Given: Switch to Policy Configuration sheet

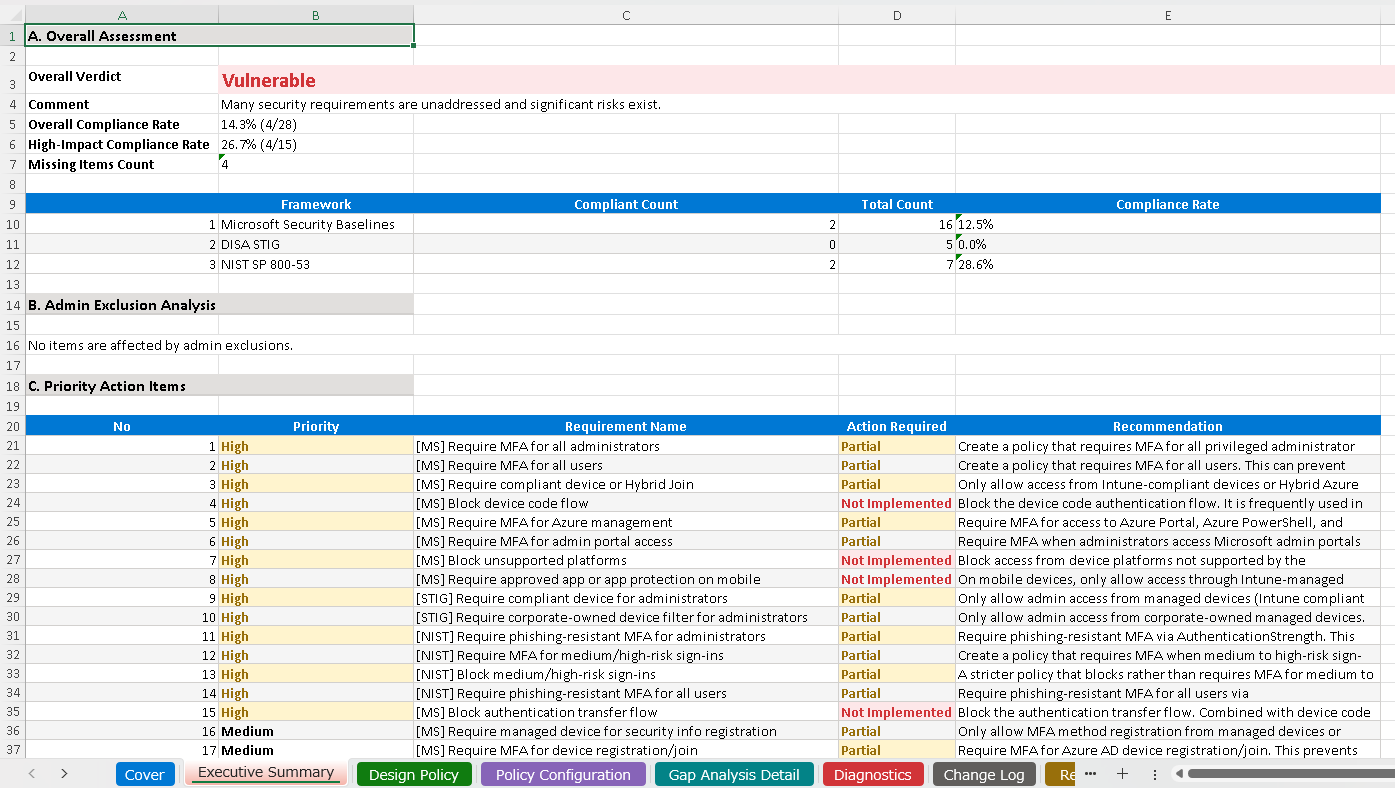Looking at the screenshot, I should point(562,773).
